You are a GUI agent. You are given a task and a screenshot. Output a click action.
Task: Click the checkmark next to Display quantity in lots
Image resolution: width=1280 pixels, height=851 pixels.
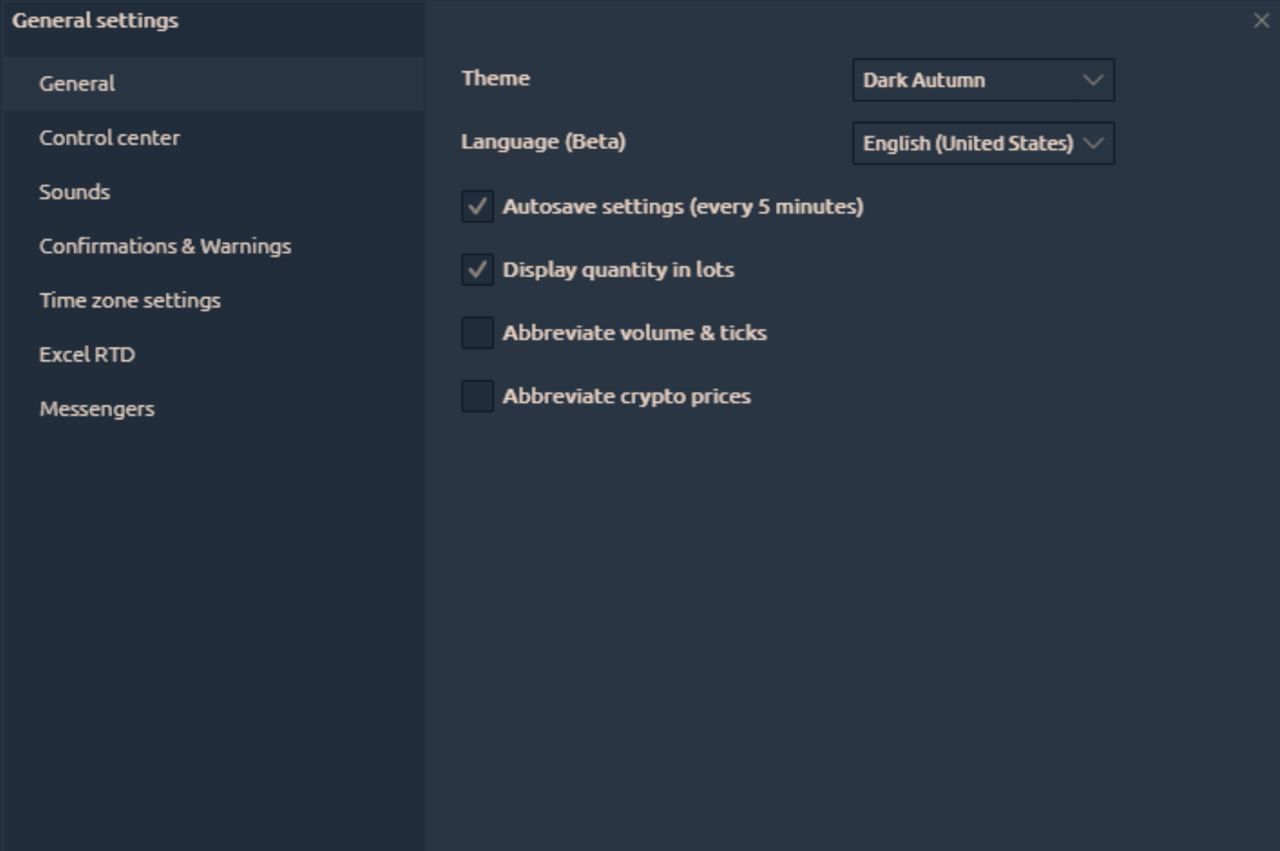[478, 270]
